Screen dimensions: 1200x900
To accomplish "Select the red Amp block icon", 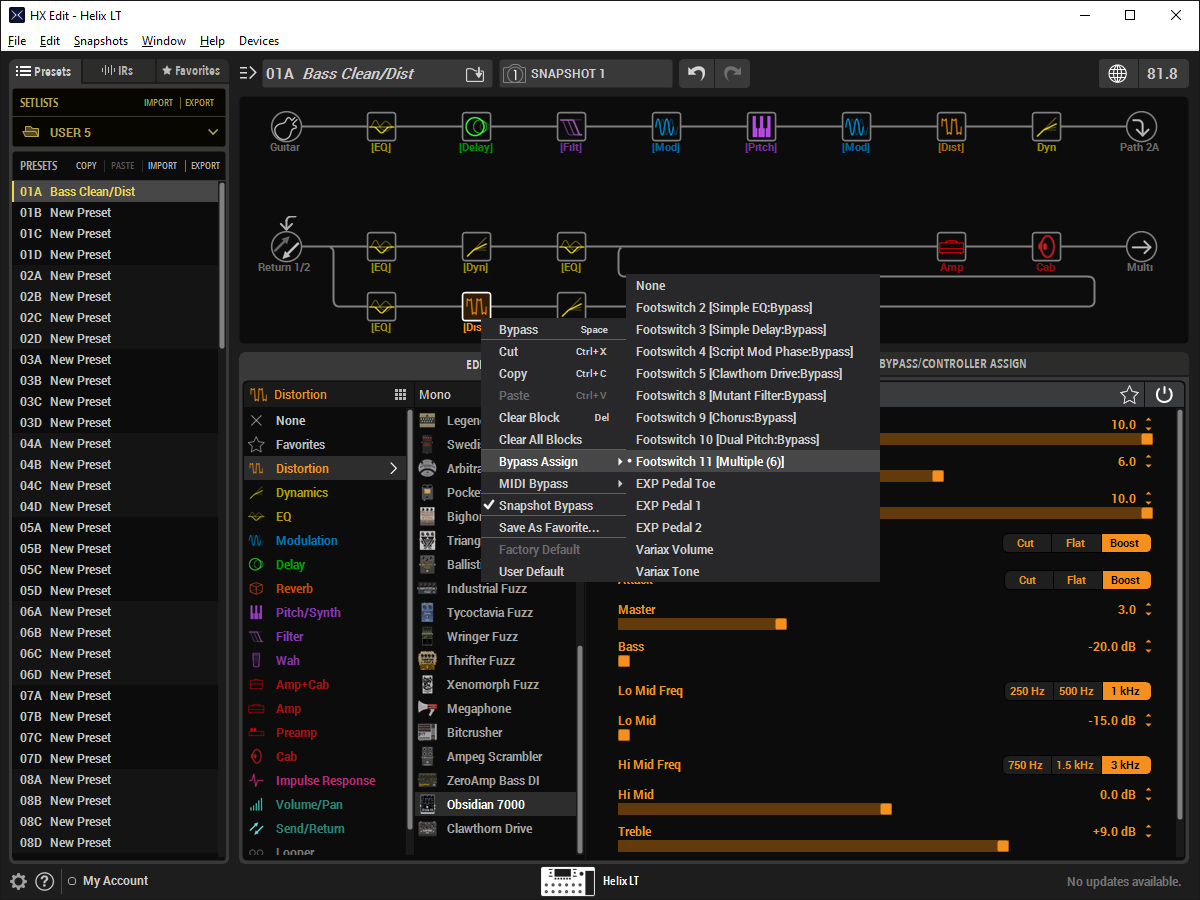I will 951,247.
